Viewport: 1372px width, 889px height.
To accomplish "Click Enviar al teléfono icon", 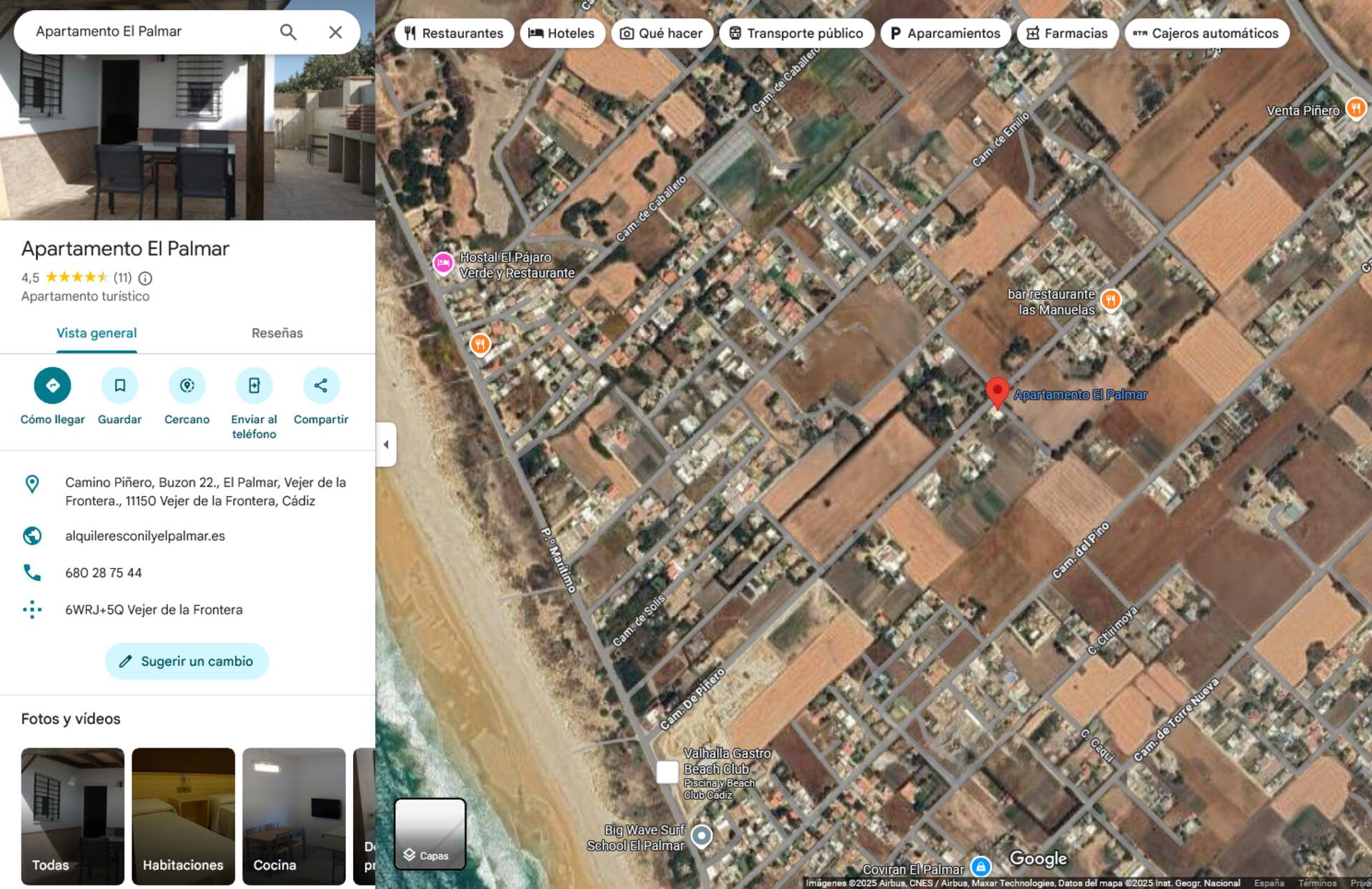I will coord(254,385).
